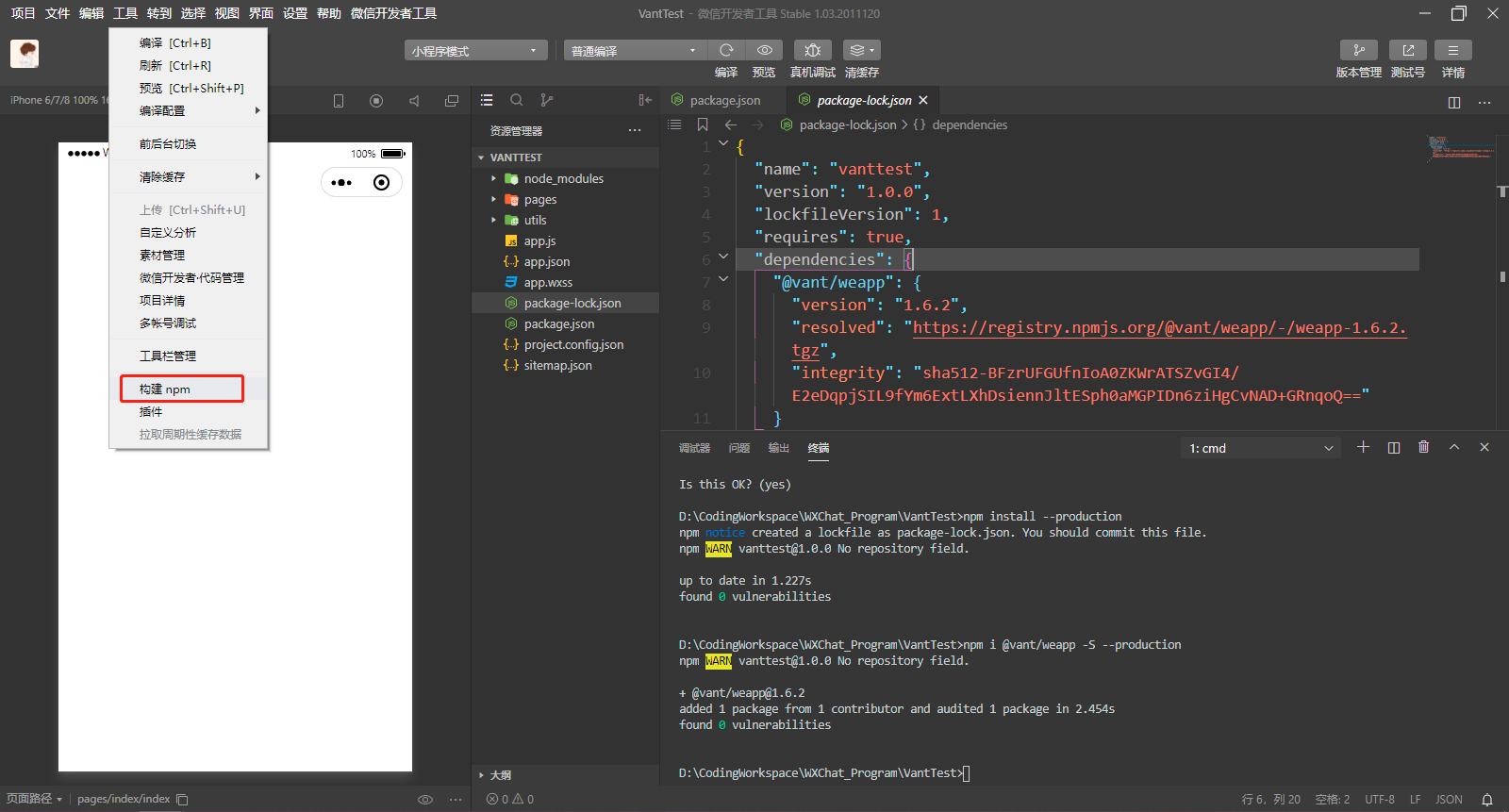Delete terminal with trash icon

tap(1424, 447)
